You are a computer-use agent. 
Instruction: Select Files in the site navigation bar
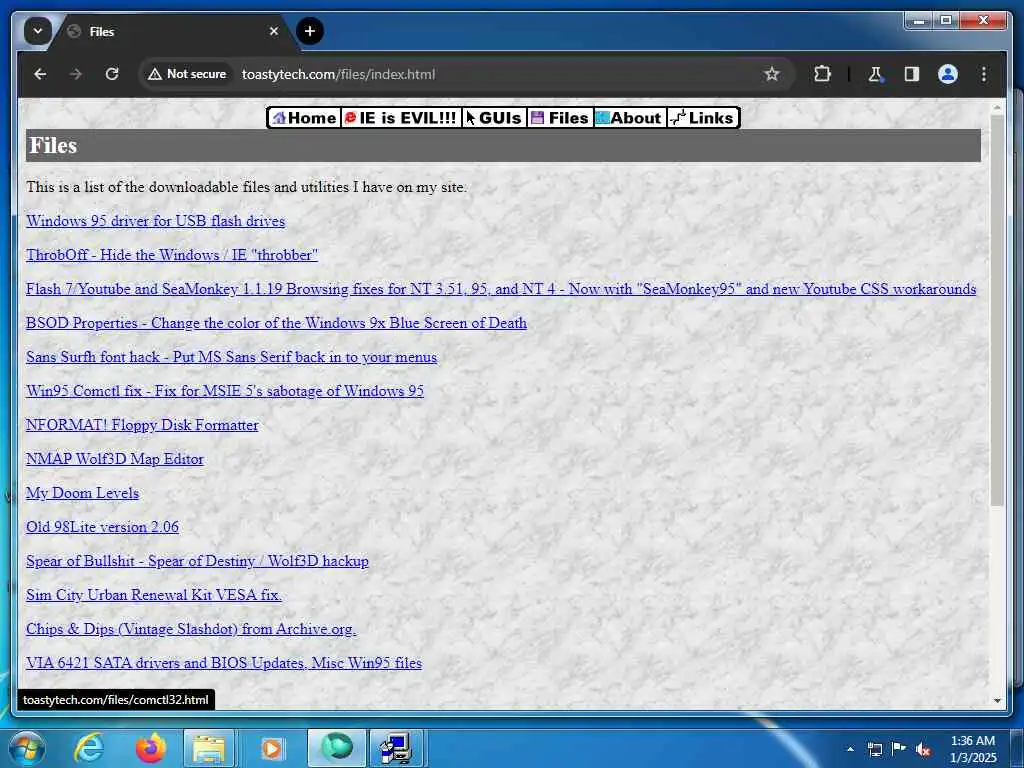[560, 118]
